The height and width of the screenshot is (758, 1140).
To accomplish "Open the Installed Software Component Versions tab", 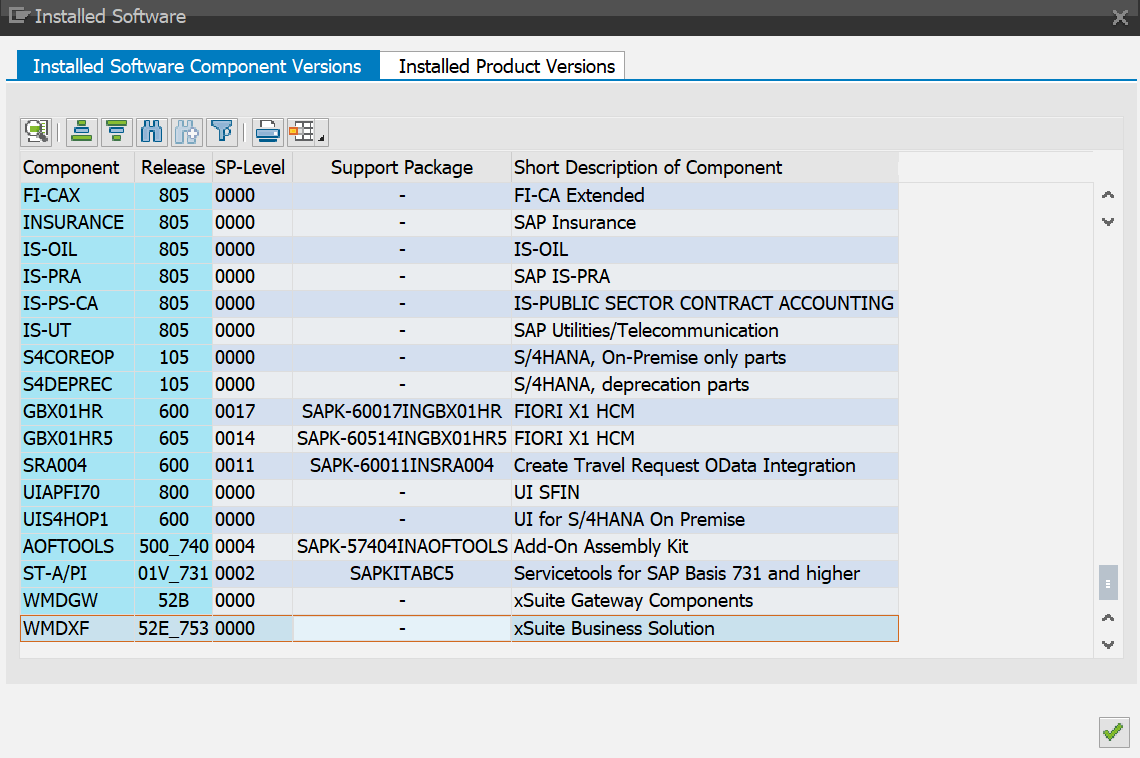I will click(x=197, y=65).
